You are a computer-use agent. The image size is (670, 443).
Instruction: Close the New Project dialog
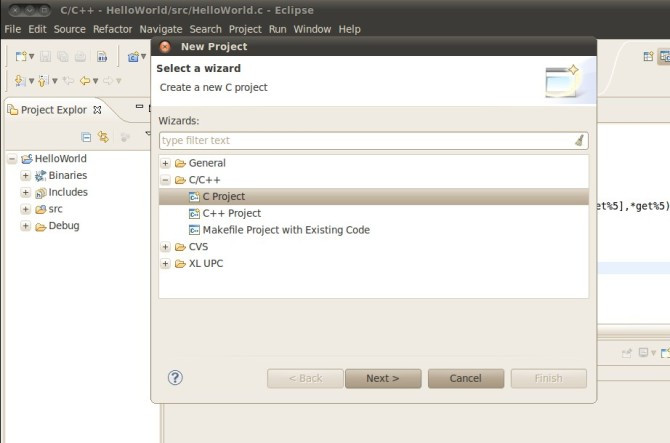click(165, 47)
